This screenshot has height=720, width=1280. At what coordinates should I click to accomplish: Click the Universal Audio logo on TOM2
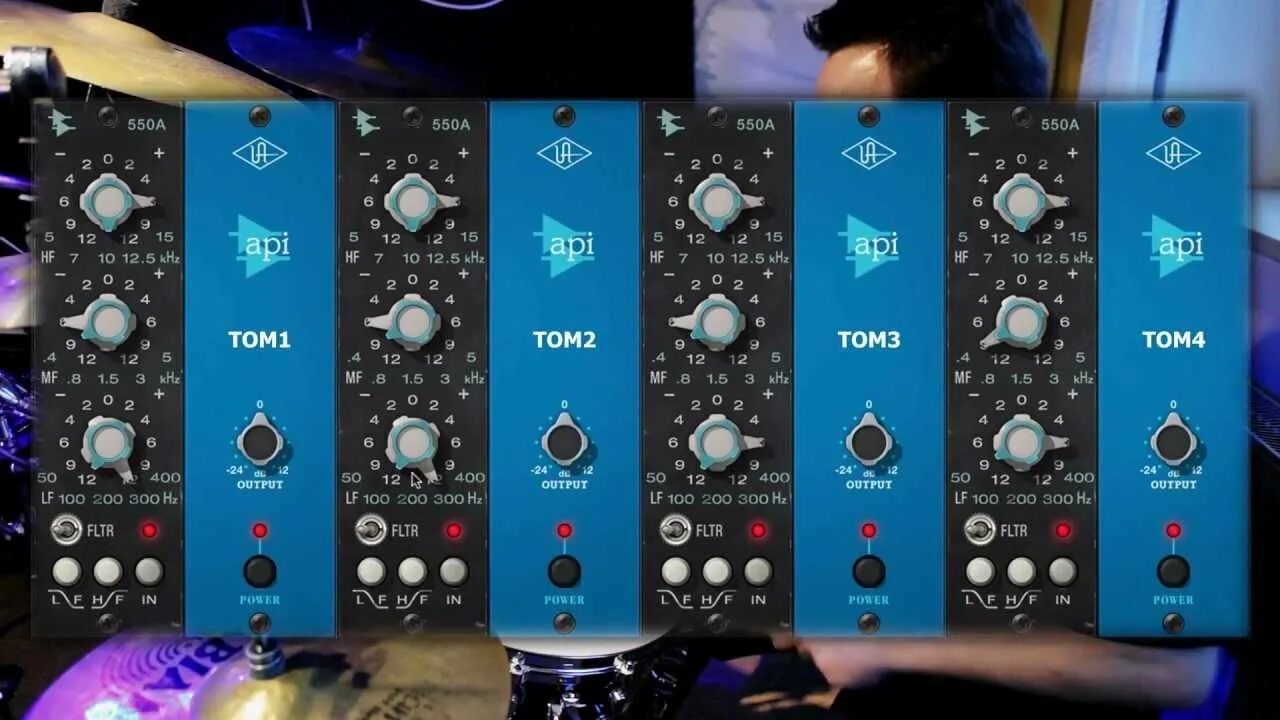[x=565, y=153]
